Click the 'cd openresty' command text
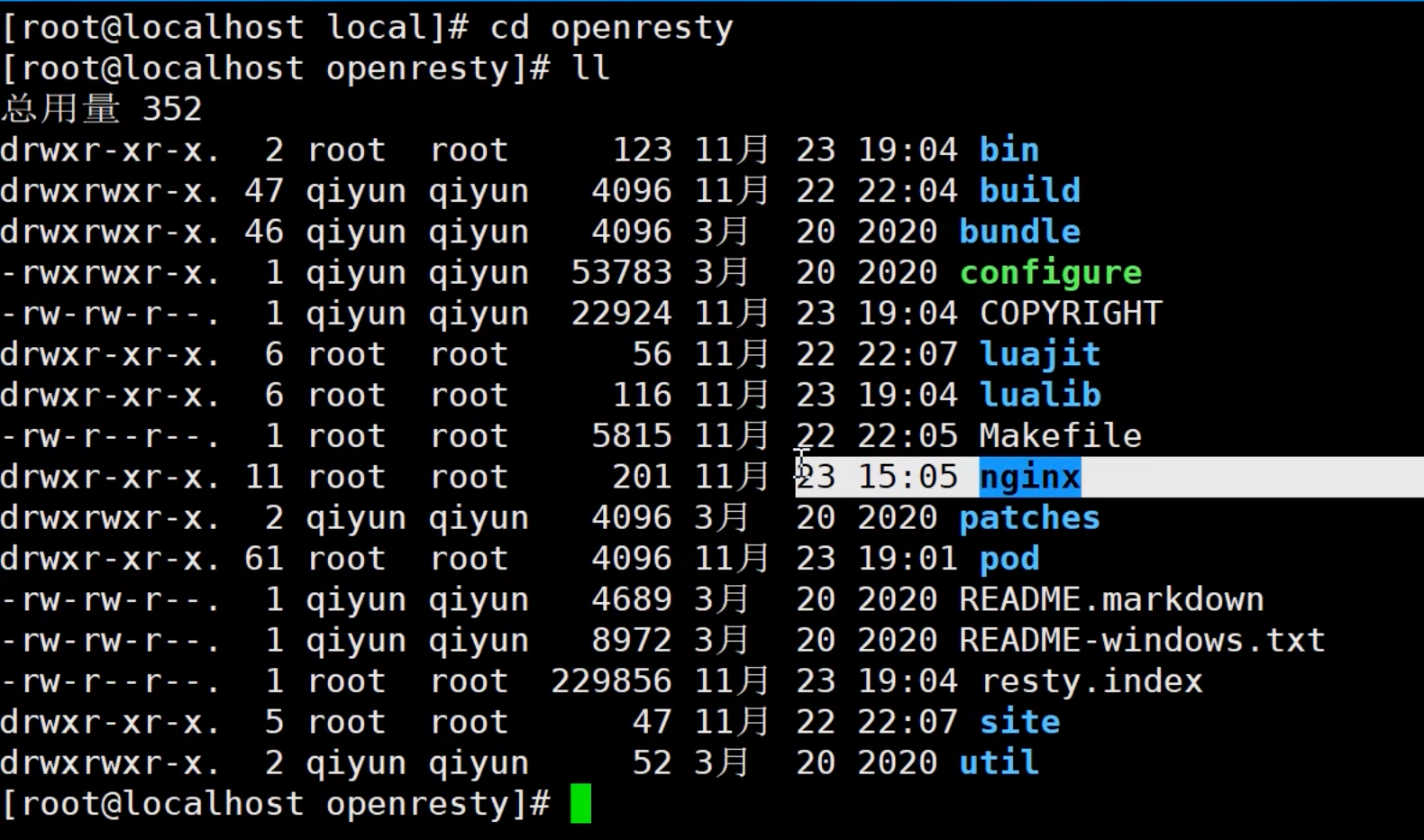Viewport: 1424px width, 840px height. (x=612, y=28)
